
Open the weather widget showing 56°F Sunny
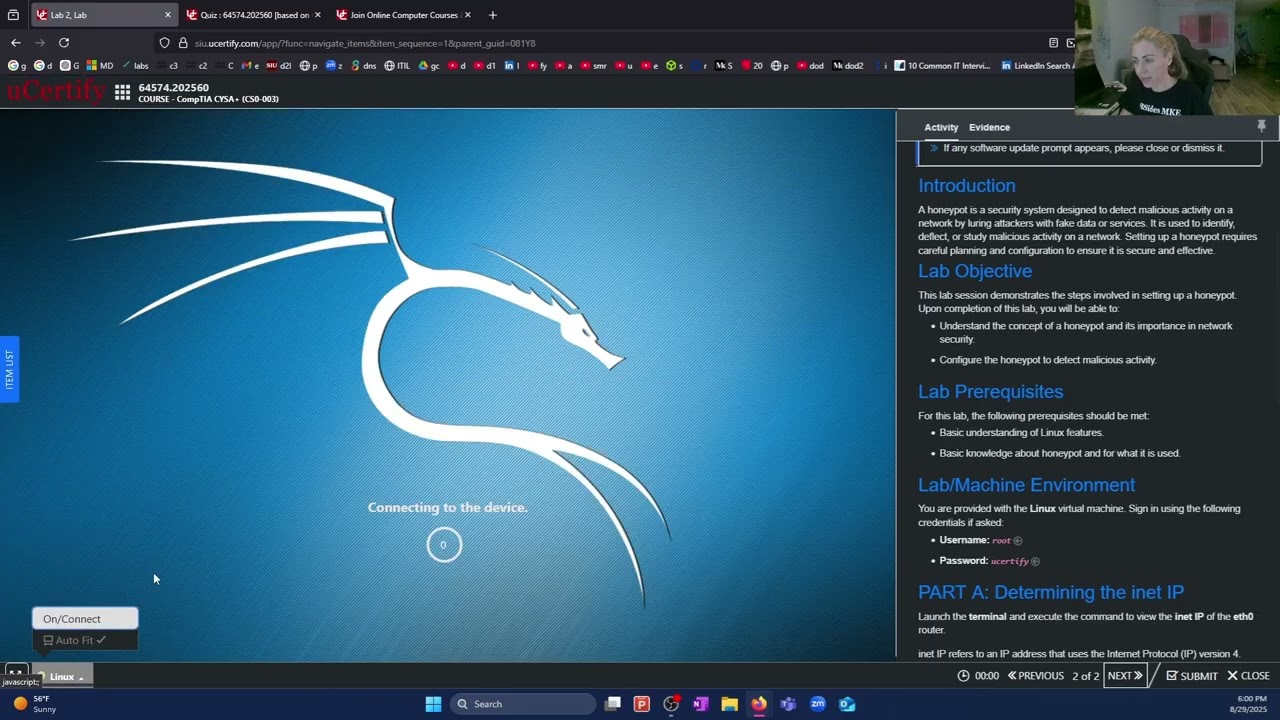34,704
